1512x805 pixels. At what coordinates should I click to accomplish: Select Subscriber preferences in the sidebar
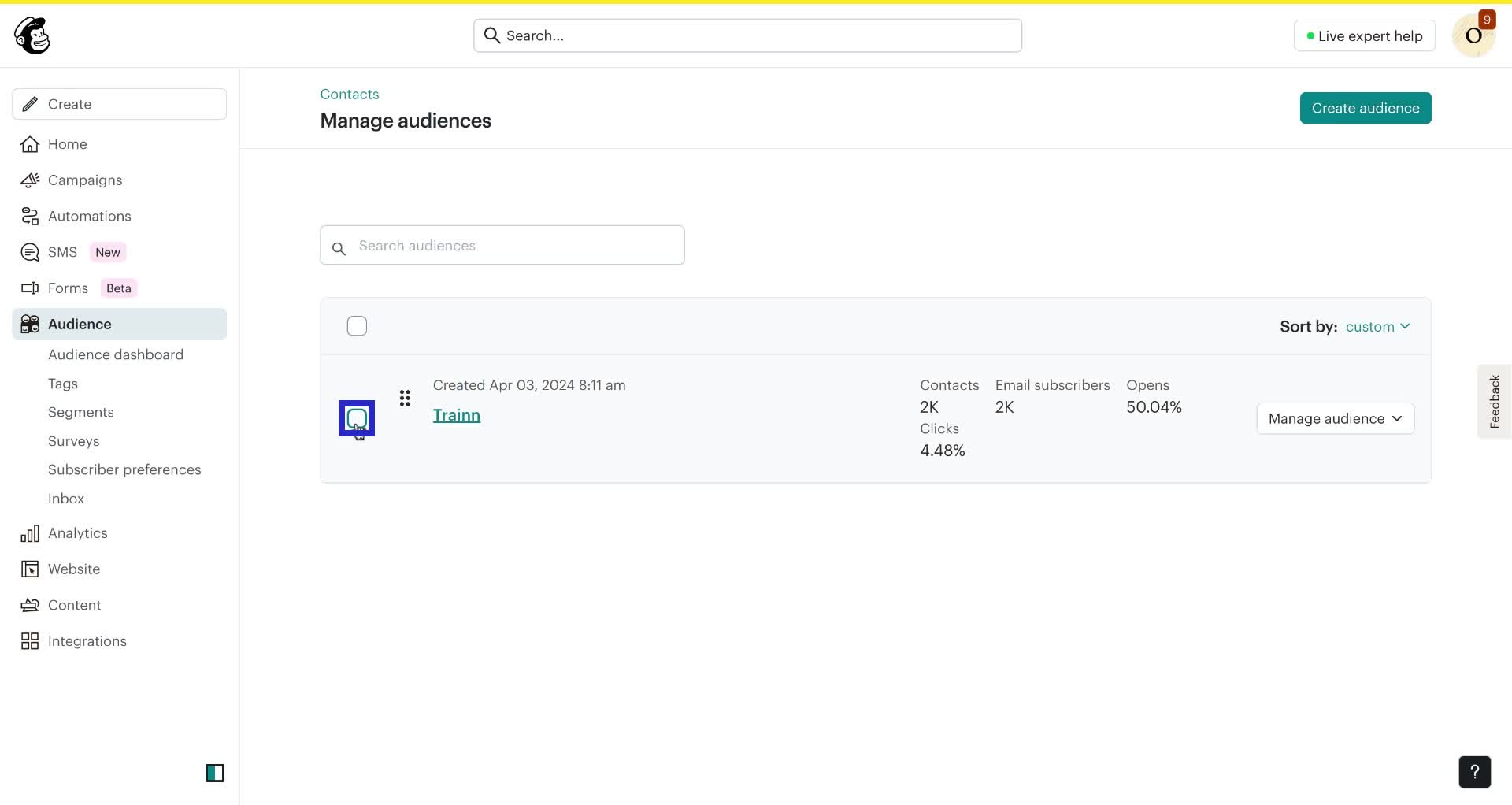[x=124, y=469]
